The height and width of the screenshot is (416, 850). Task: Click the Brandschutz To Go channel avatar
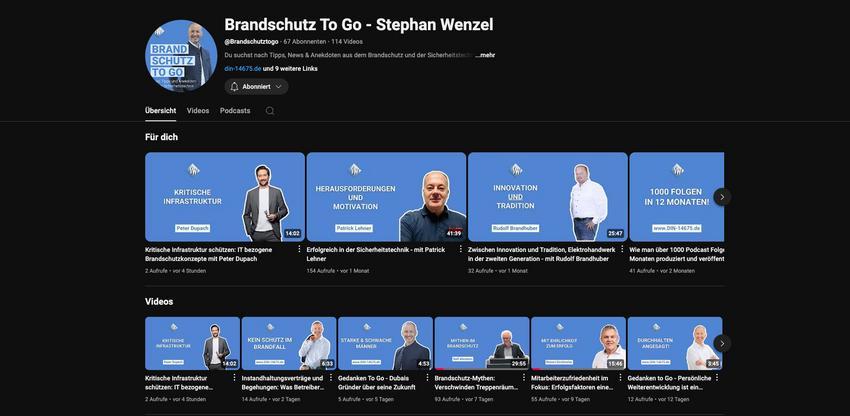pos(181,55)
